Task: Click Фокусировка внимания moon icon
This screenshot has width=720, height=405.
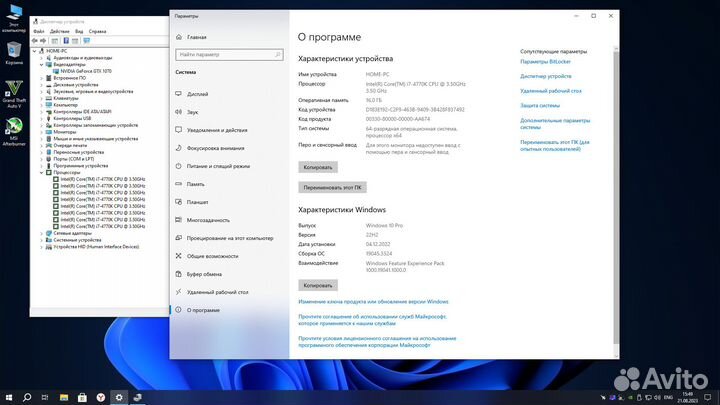Action: (178, 148)
